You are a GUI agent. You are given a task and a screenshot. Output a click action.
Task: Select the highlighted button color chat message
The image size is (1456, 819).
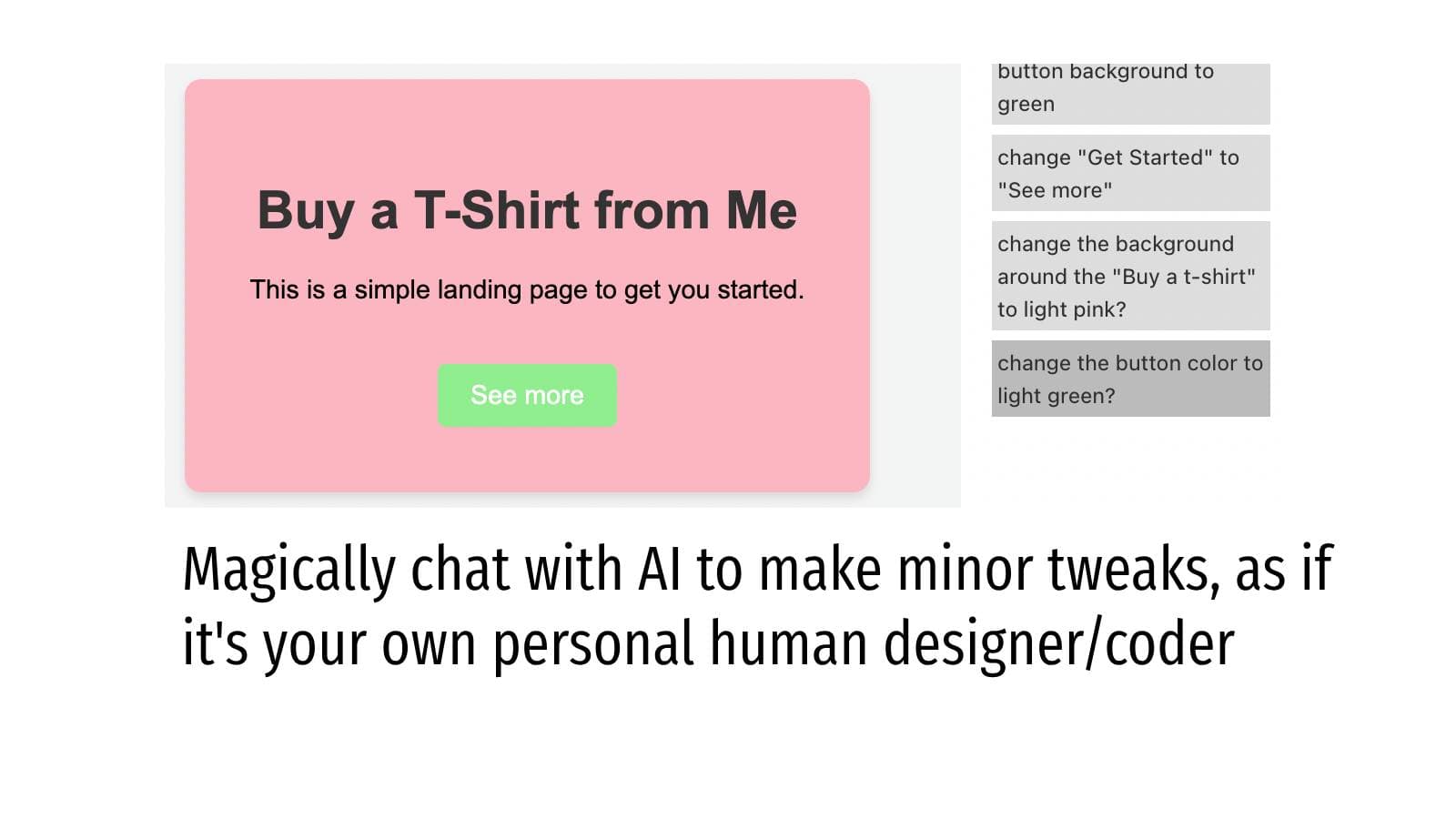1130,379
